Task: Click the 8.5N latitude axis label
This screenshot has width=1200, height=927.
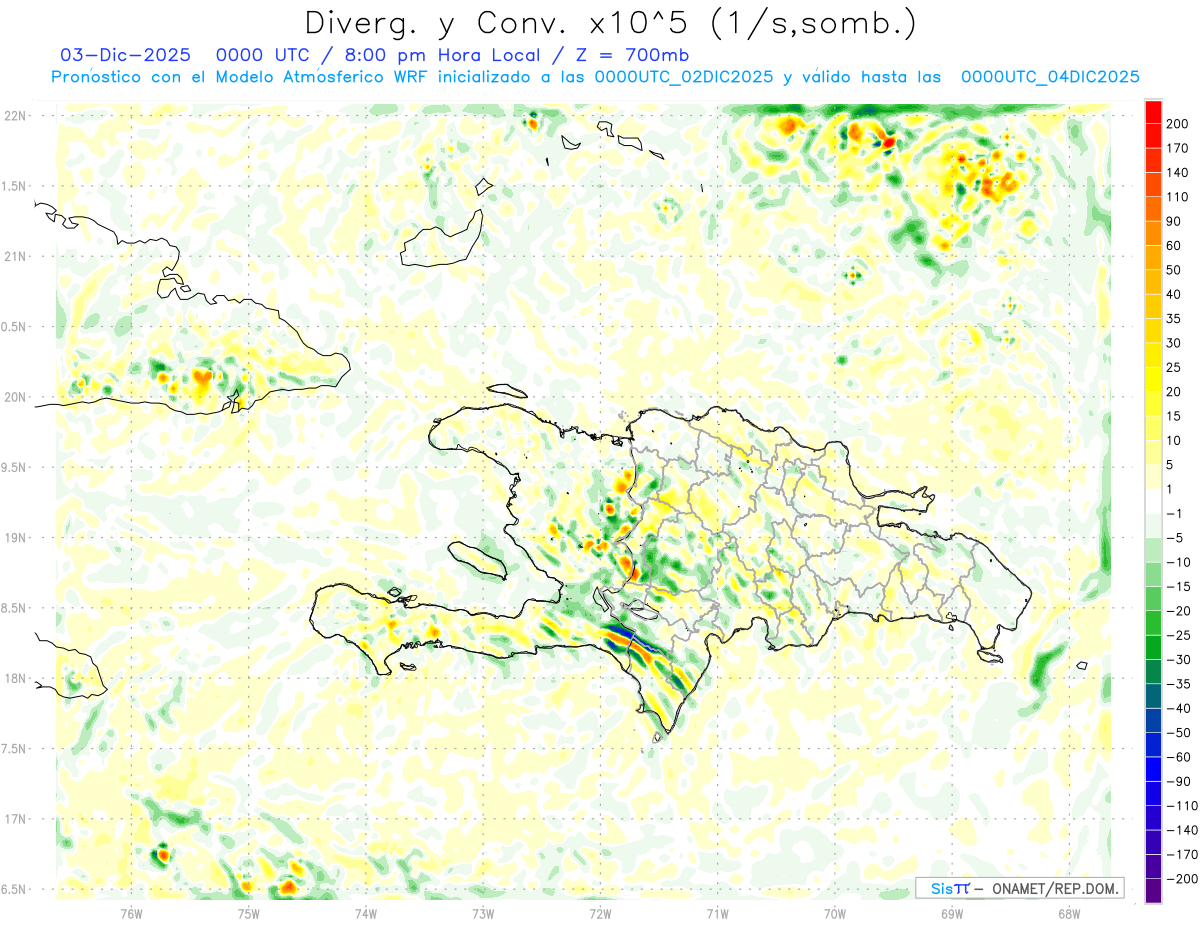Action: pyautogui.click(x=15, y=608)
